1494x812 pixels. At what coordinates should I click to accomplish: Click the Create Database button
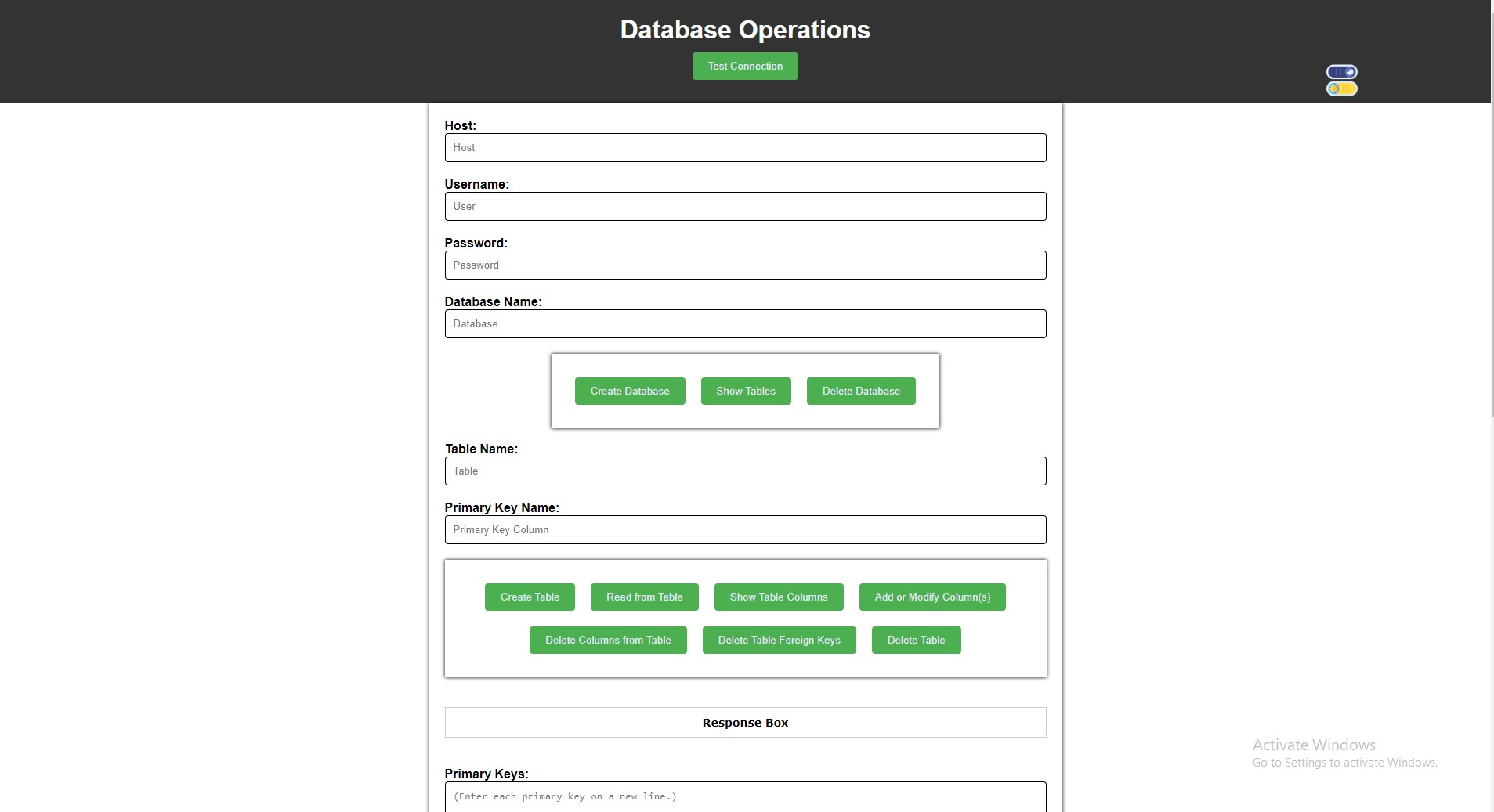point(630,392)
